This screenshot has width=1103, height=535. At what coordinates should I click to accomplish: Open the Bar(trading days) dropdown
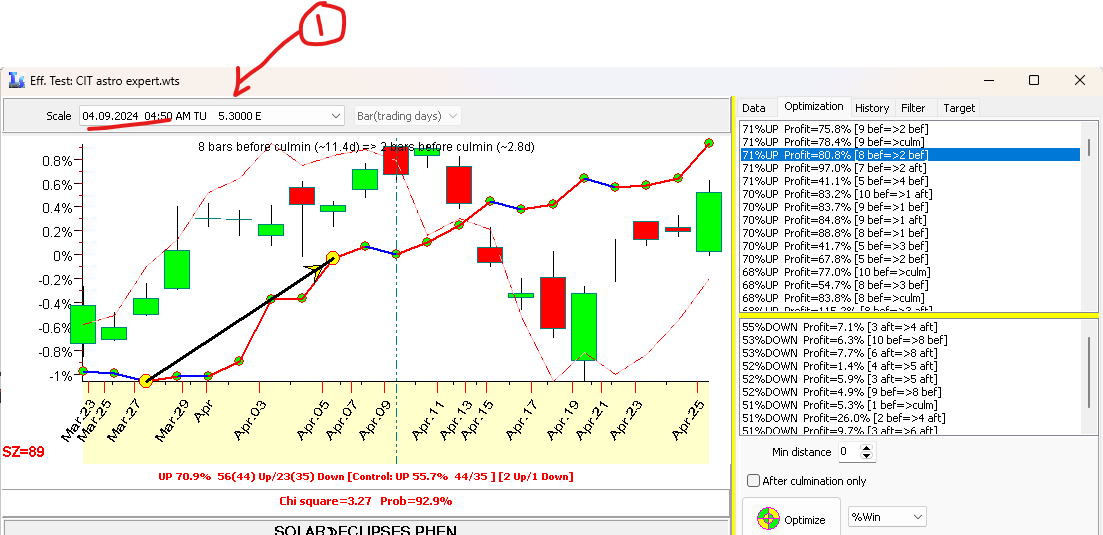tap(454, 115)
